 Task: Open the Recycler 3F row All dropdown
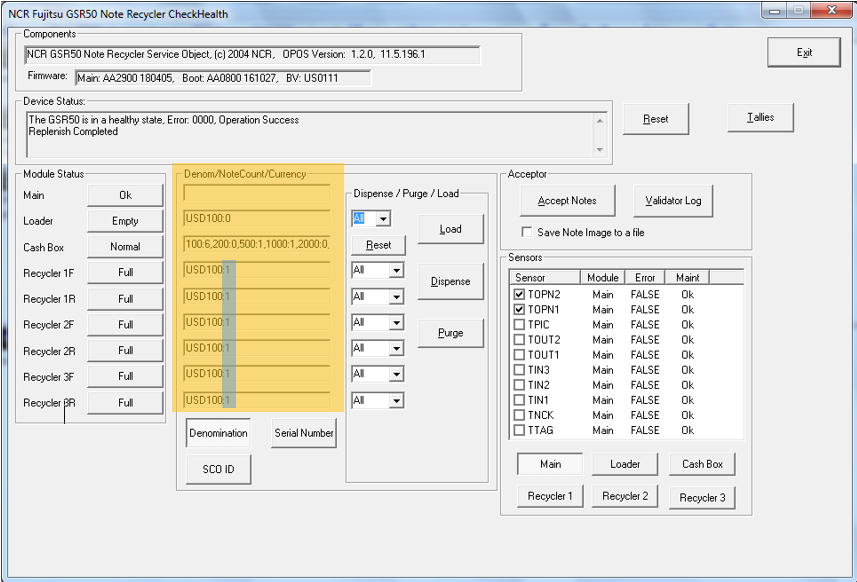396,374
